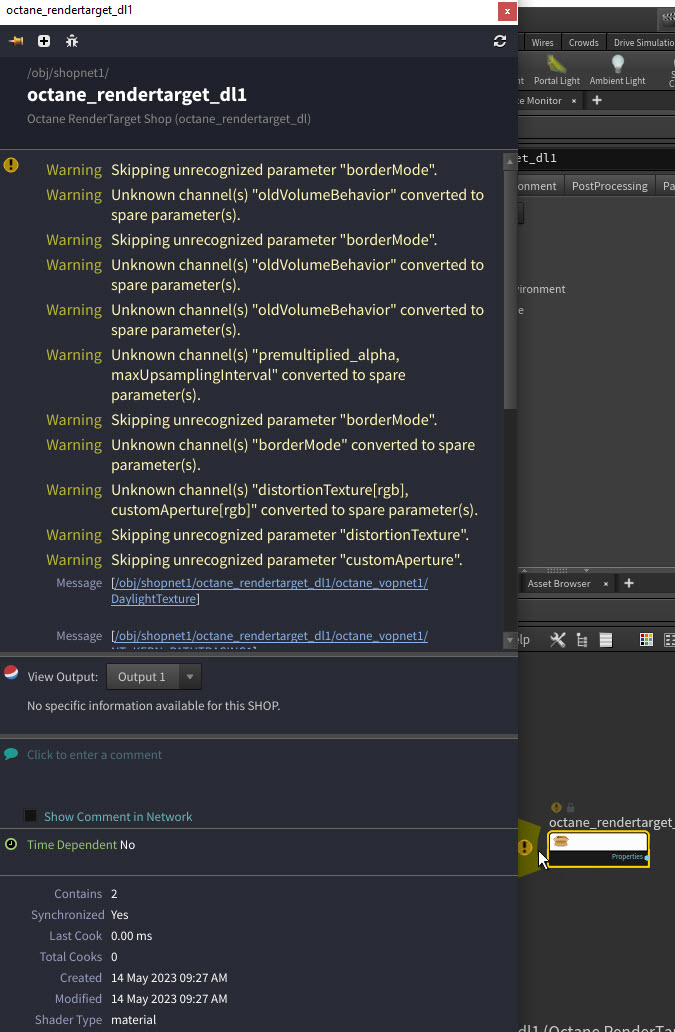Click the Output 1 dropdown arrow

click(190, 677)
